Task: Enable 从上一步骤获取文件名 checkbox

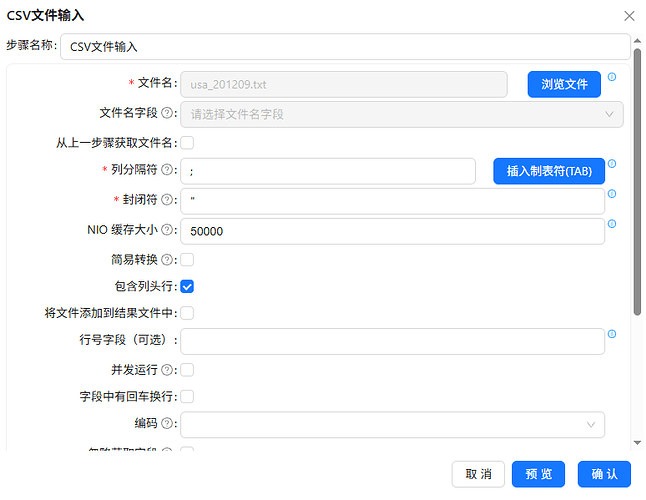Action: [187, 143]
